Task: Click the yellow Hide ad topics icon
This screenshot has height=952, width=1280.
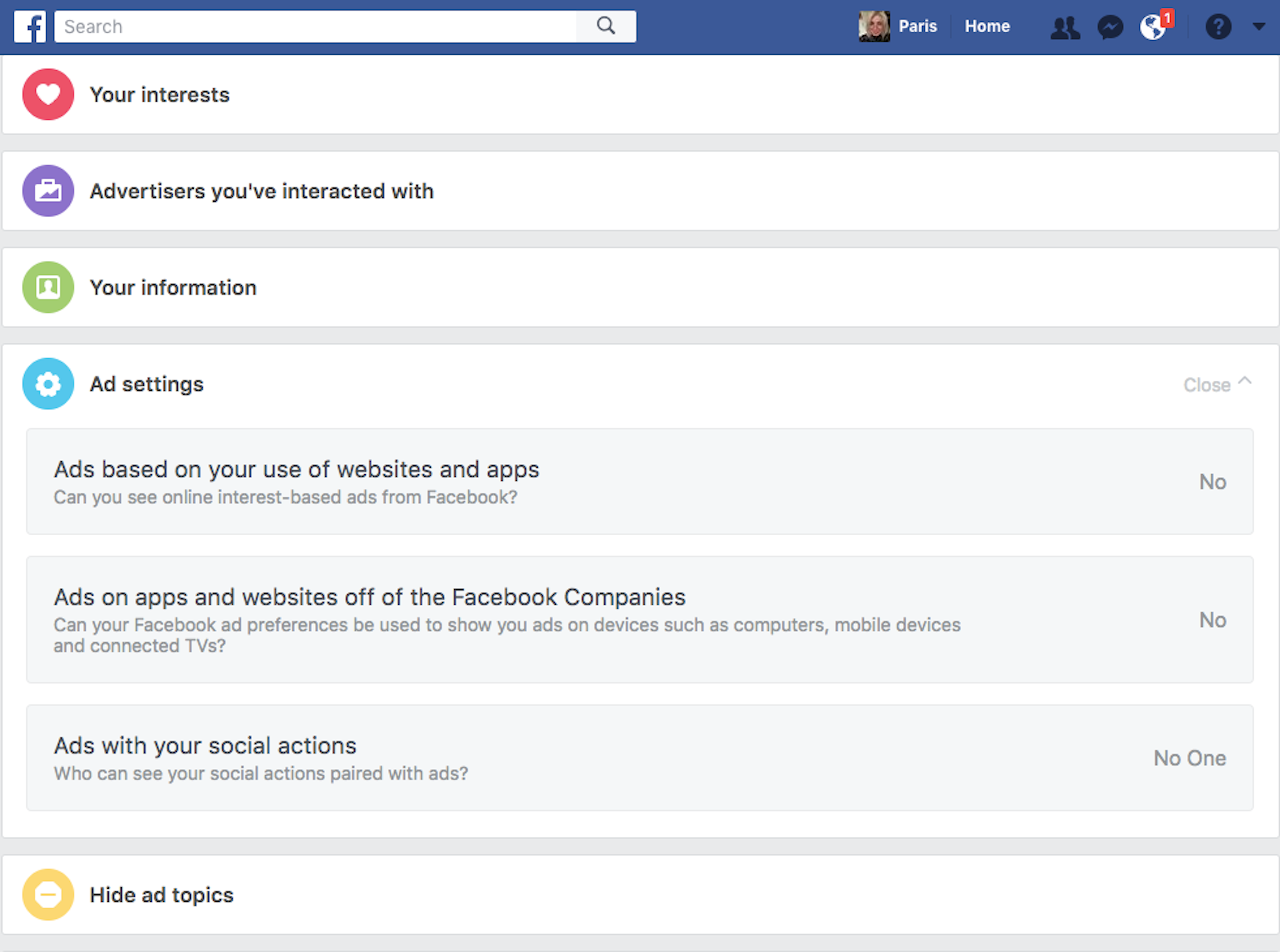Action: [48, 895]
